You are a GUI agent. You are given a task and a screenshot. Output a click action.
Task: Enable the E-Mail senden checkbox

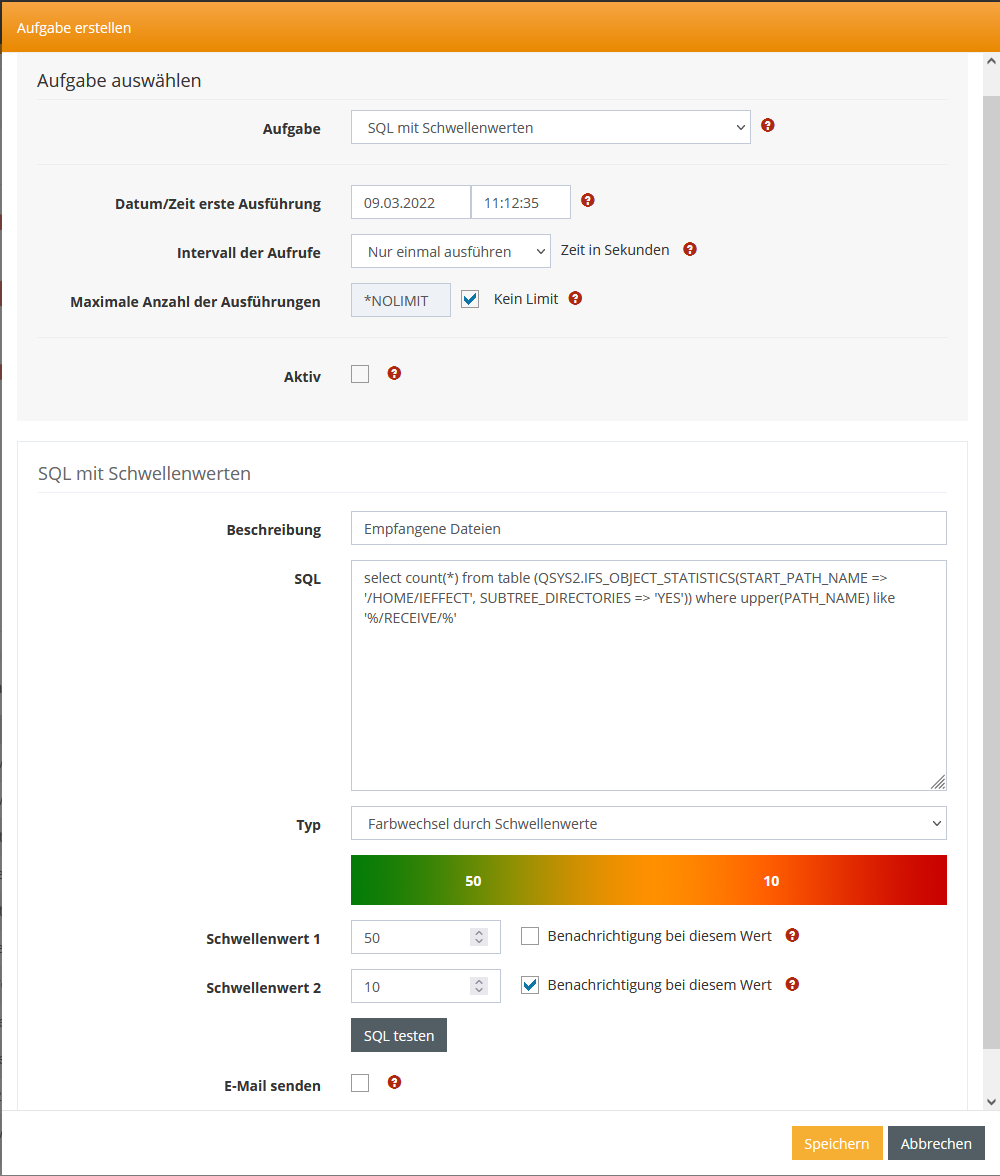(x=360, y=1083)
